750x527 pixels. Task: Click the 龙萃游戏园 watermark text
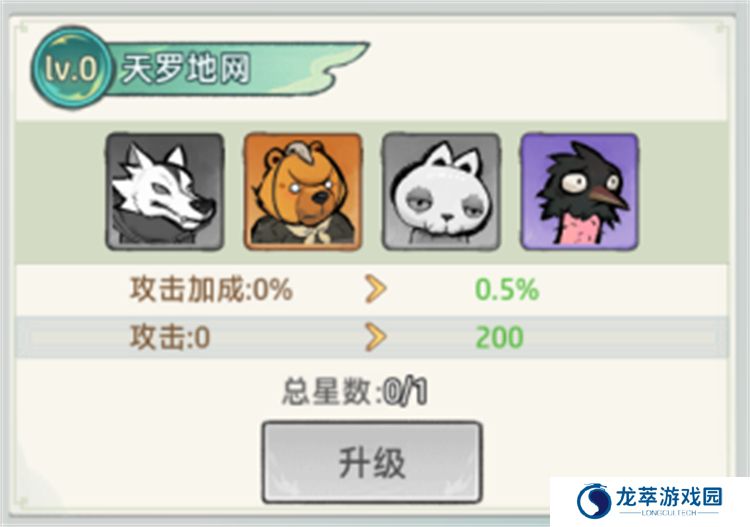tap(669, 497)
